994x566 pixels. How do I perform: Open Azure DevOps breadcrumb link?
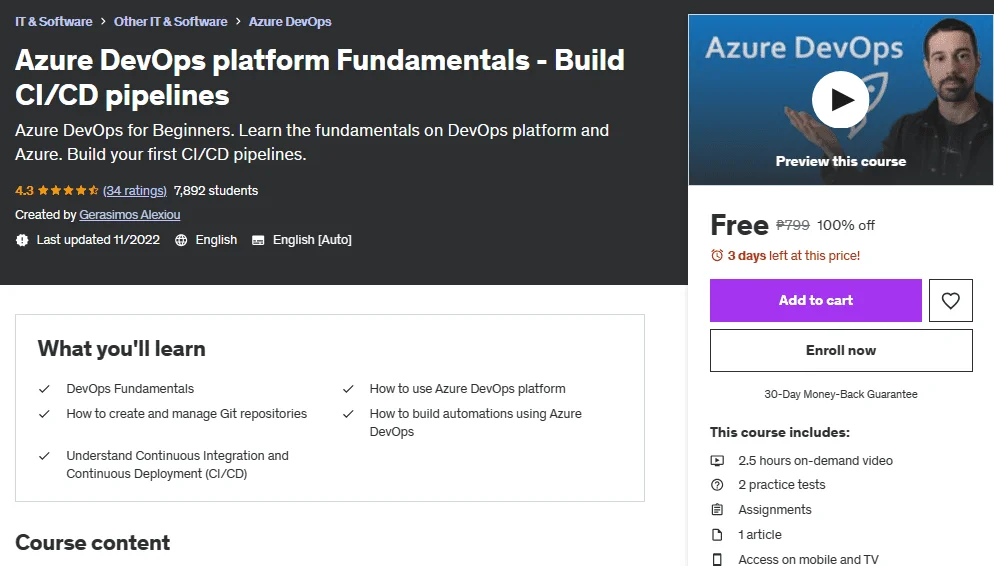coord(290,22)
